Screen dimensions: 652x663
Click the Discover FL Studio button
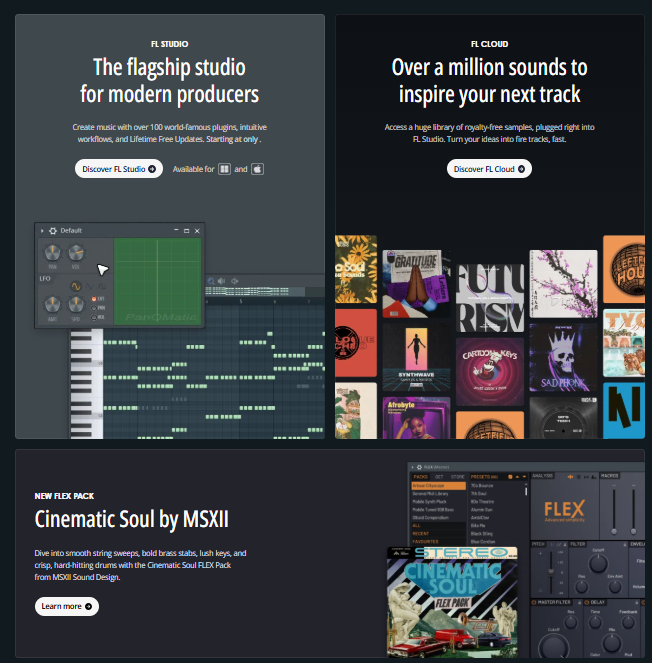[119, 169]
